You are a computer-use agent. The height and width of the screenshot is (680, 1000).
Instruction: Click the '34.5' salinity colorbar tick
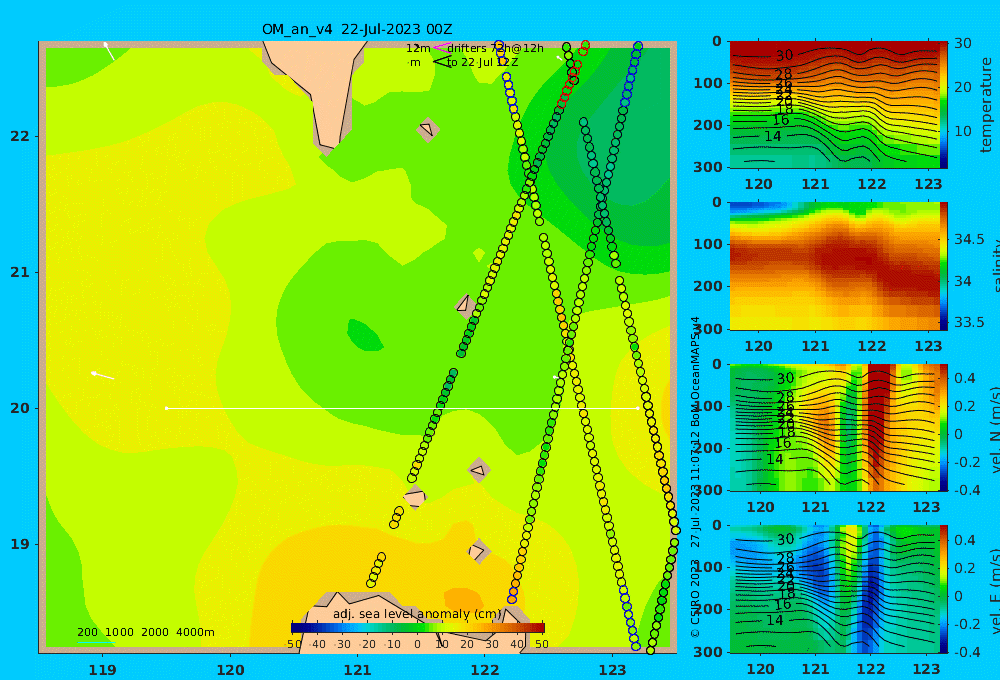point(969,239)
